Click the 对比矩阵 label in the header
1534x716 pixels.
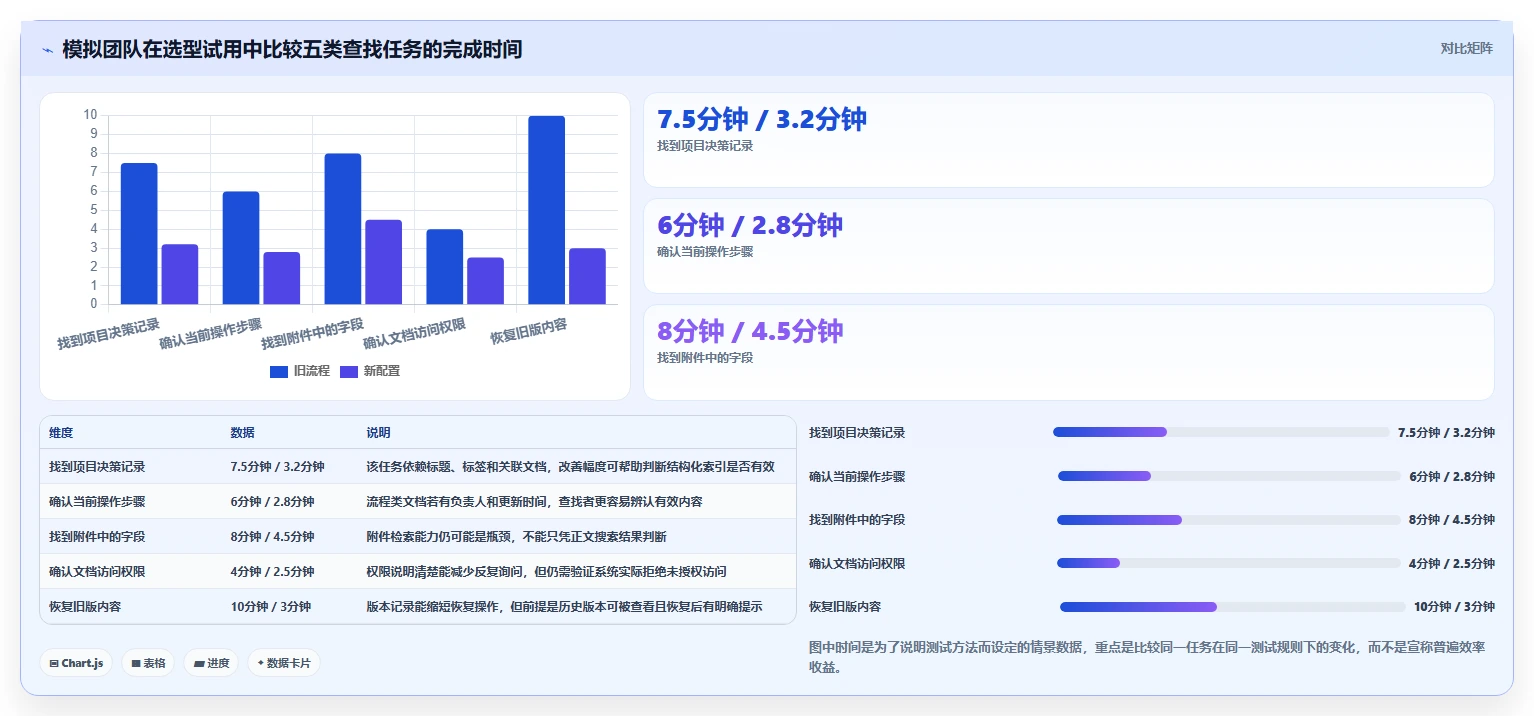pyautogui.click(x=1466, y=49)
